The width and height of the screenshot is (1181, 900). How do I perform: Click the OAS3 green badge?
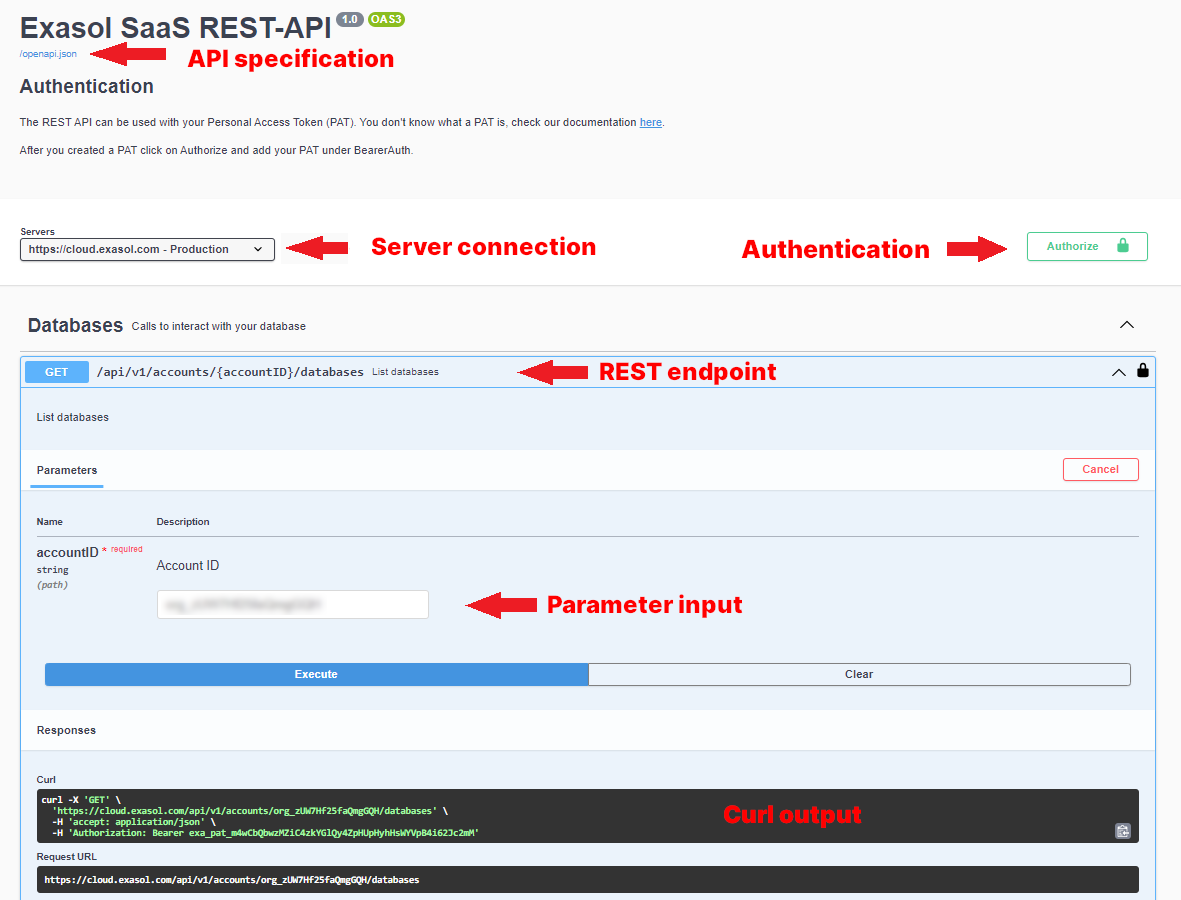tap(386, 19)
